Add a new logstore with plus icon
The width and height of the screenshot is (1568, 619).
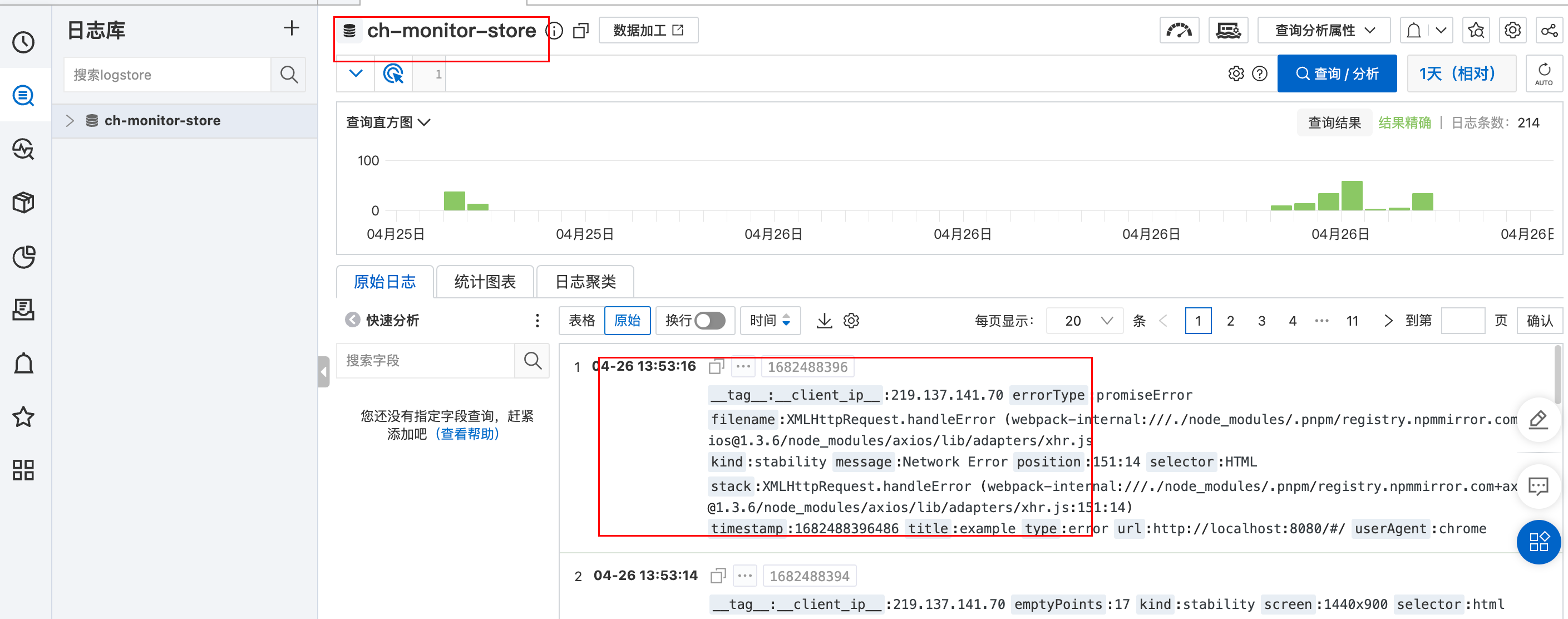click(x=292, y=28)
